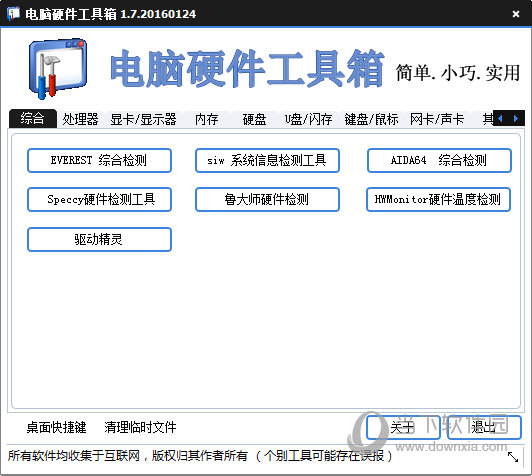532x476 pixels.
Task: Open the 显卡/显示器 tab
Action: pos(143,119)
